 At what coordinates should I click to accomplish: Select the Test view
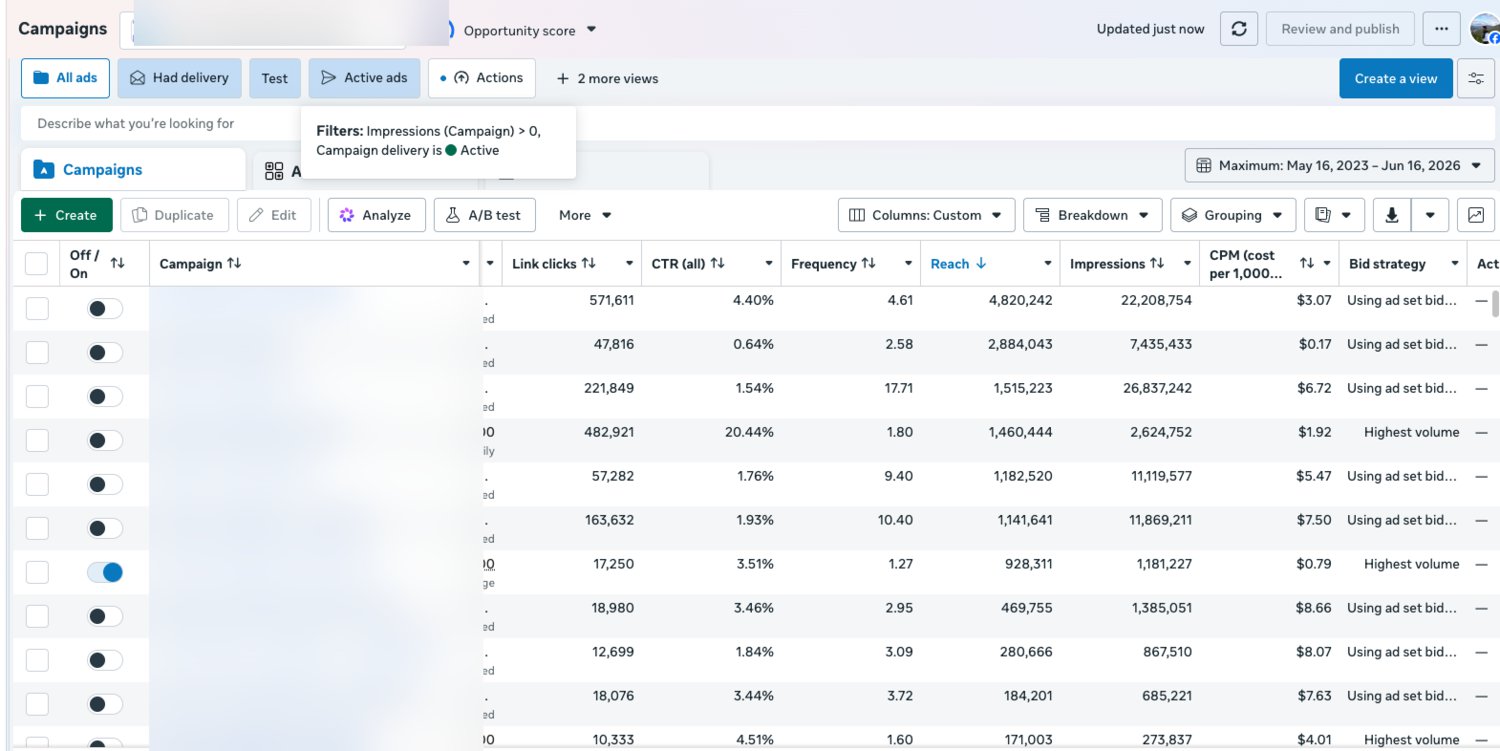275,78
